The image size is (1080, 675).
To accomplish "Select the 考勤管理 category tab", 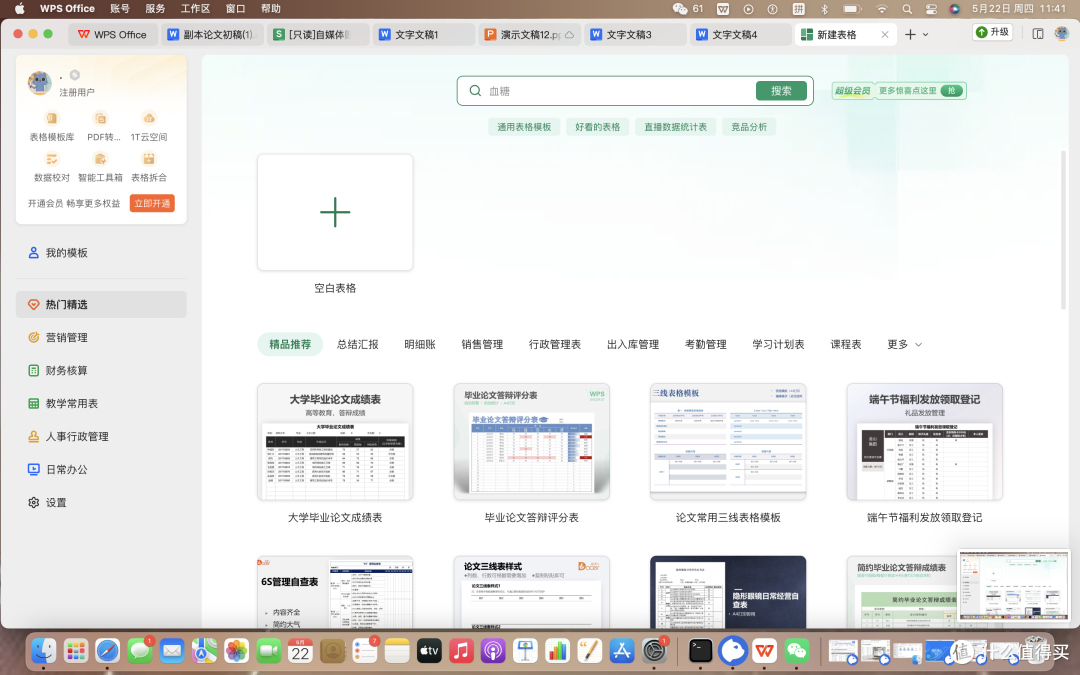I will point(705,344).
